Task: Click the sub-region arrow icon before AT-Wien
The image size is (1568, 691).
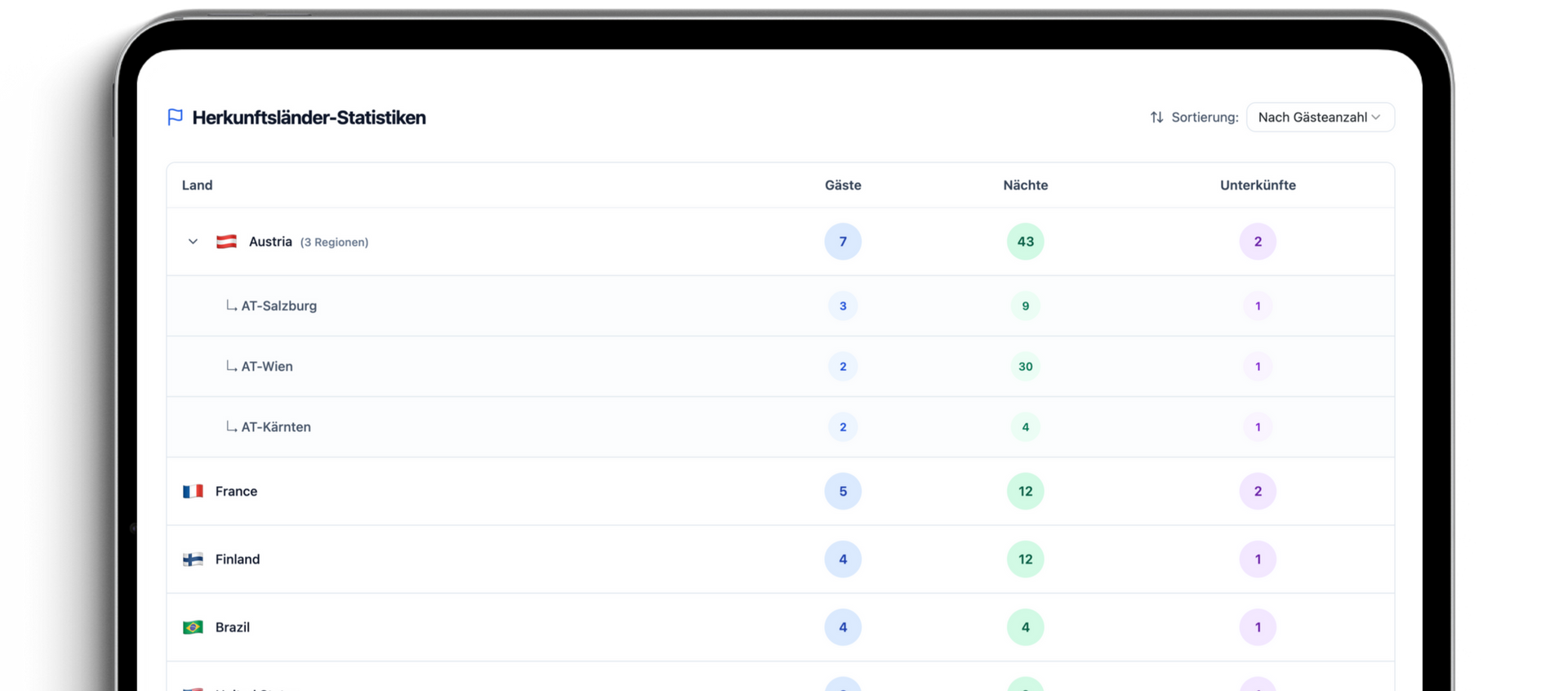Action: point(231,366)
